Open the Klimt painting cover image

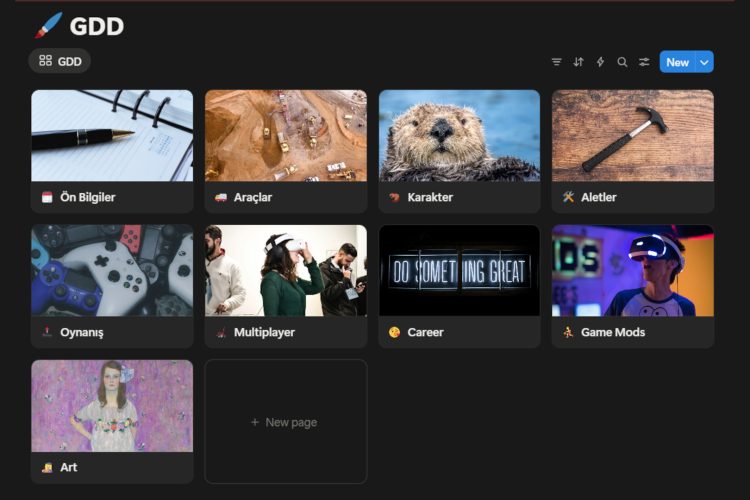[112, 406]
